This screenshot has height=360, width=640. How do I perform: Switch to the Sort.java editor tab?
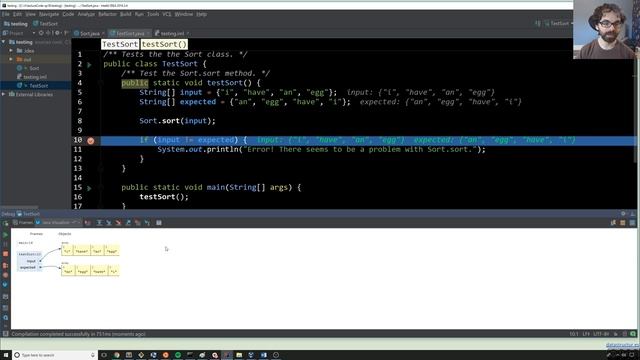(89, 33)
